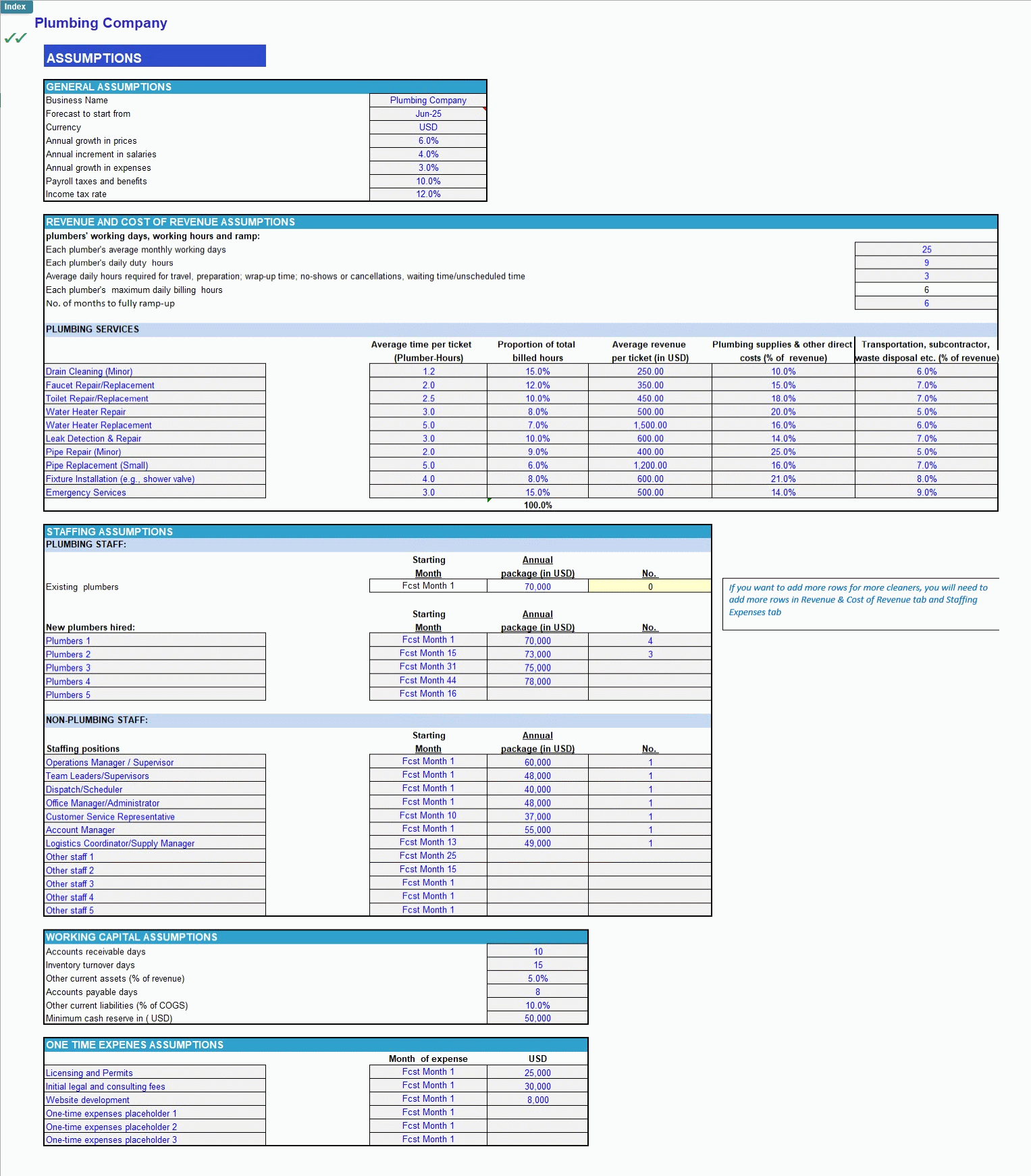Open the Water Heater Repair link

[155, 412]
